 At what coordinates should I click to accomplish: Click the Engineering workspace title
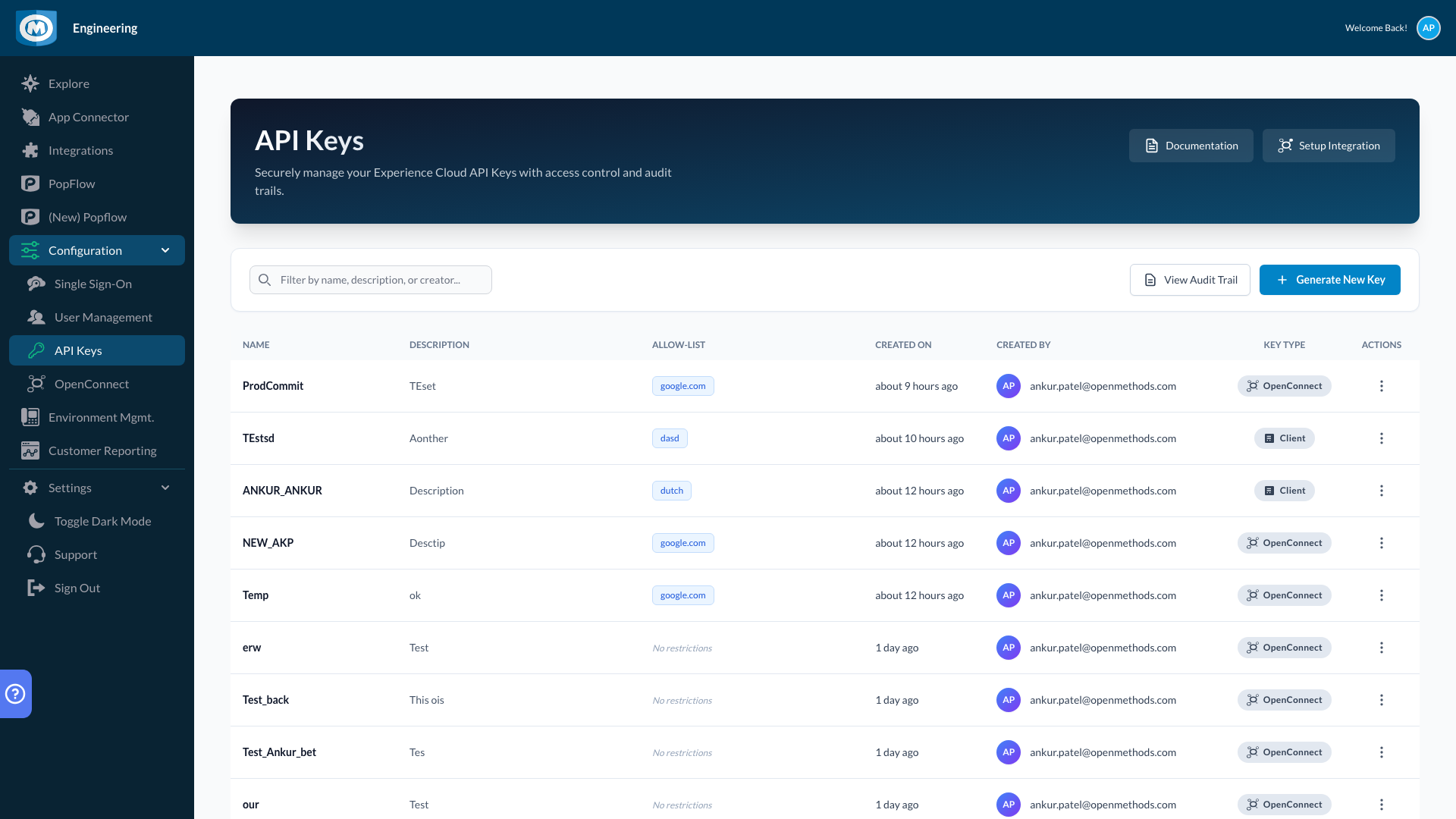click(x=105, y=28)
